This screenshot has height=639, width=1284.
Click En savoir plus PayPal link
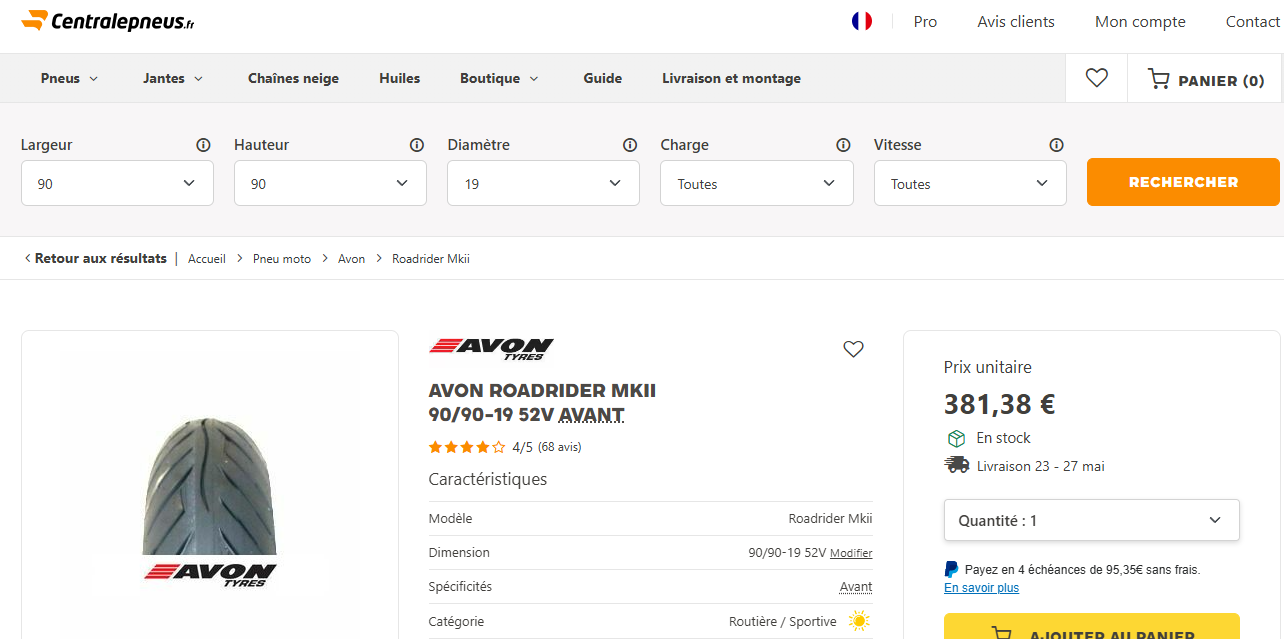coord(982,588)
